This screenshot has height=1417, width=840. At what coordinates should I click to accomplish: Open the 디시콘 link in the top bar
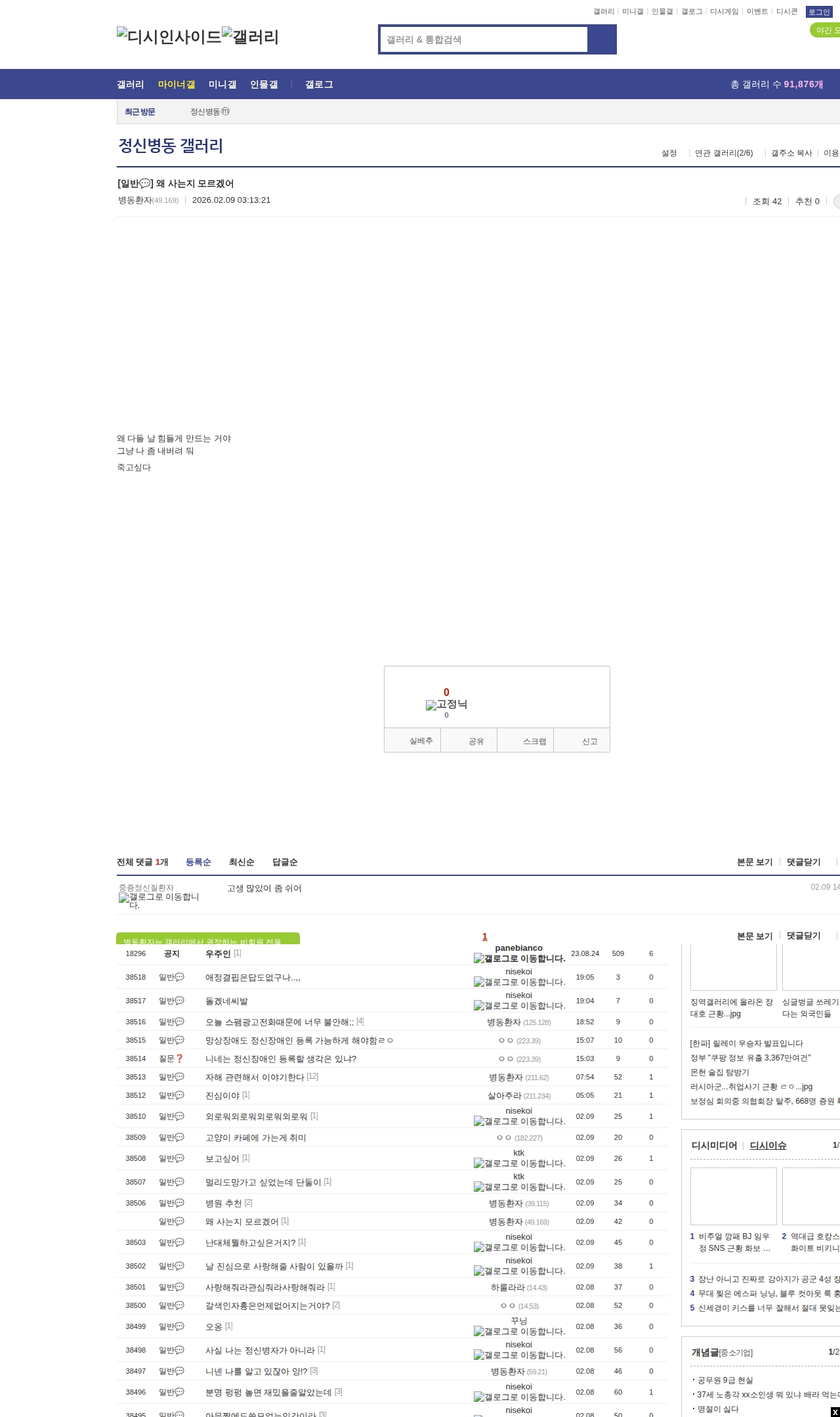click(787, 12)
